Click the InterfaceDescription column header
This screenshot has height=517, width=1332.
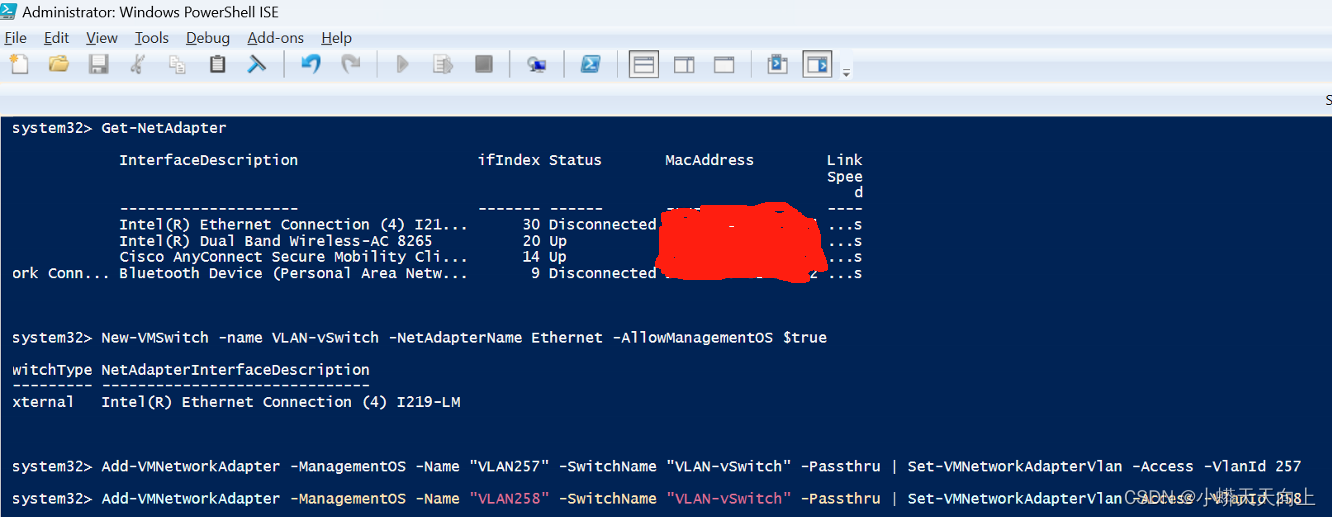pos(209,160)
